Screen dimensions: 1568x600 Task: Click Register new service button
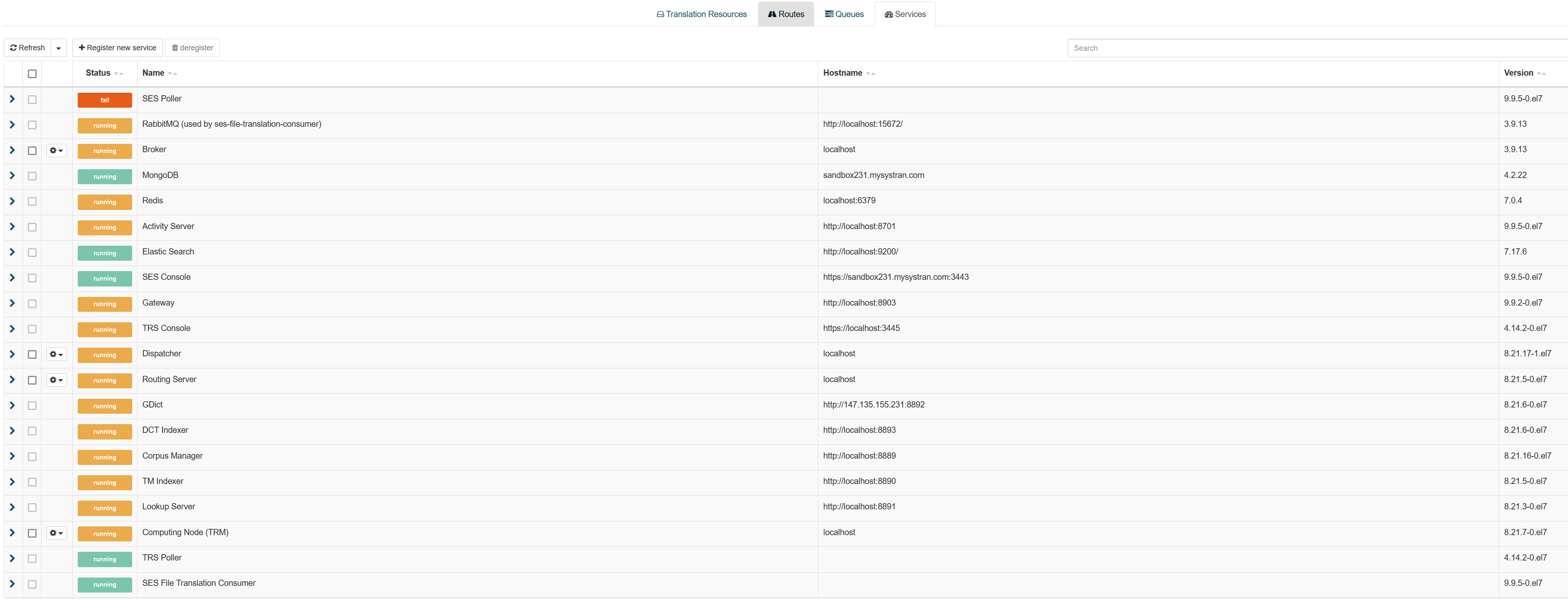pos(118,48)
